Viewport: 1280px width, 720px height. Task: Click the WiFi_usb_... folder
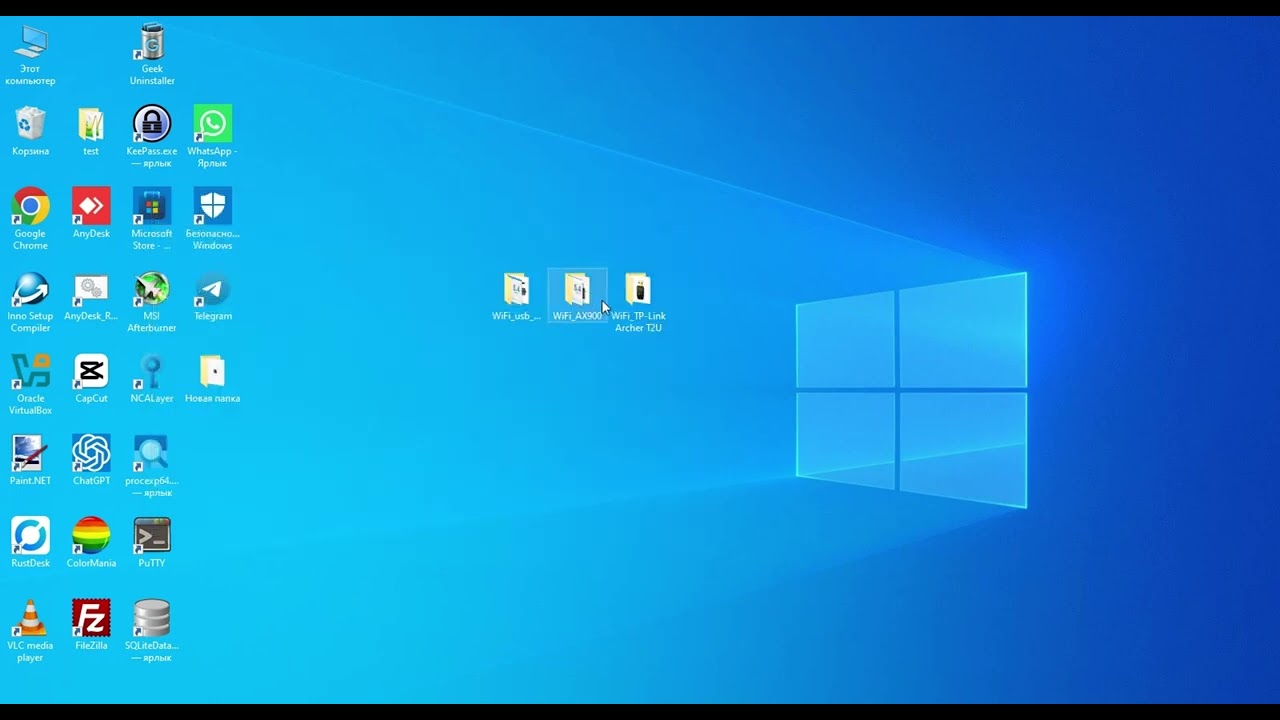pos(516,289)
